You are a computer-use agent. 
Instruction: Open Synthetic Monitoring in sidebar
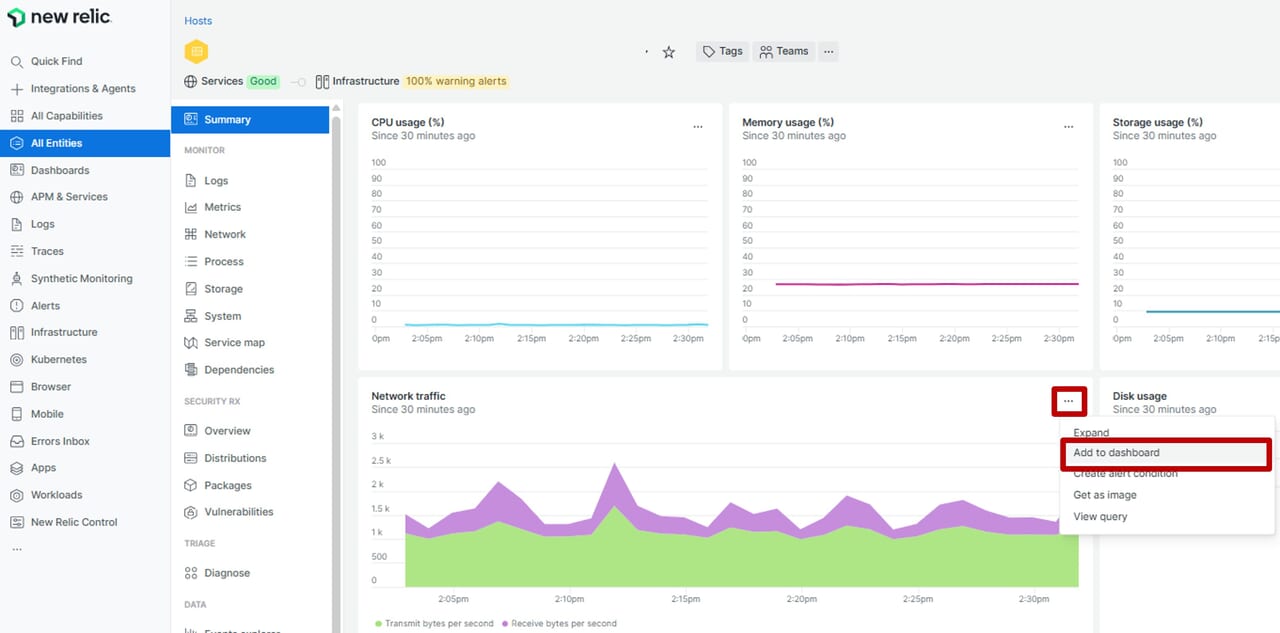click(x=81, y=279)
